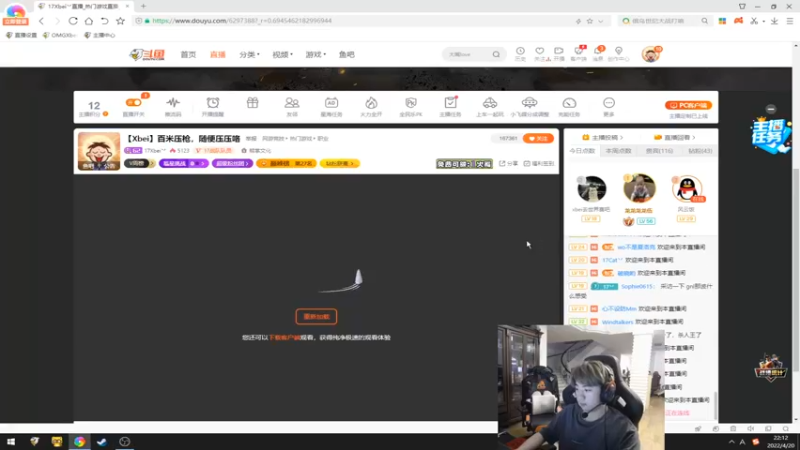Open the 更多 more ellipsis icon

609,103
